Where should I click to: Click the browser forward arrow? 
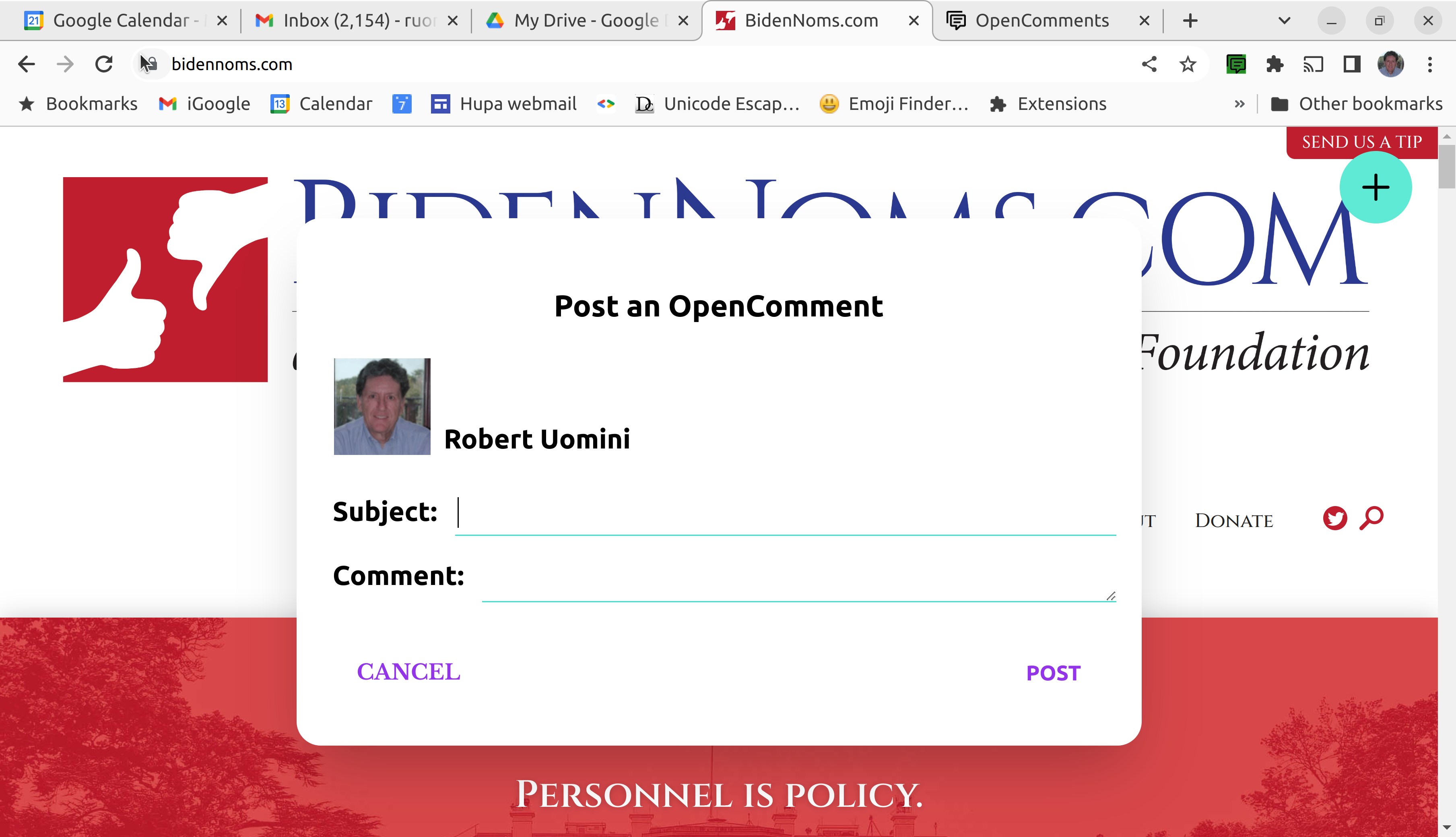(65, 64)
